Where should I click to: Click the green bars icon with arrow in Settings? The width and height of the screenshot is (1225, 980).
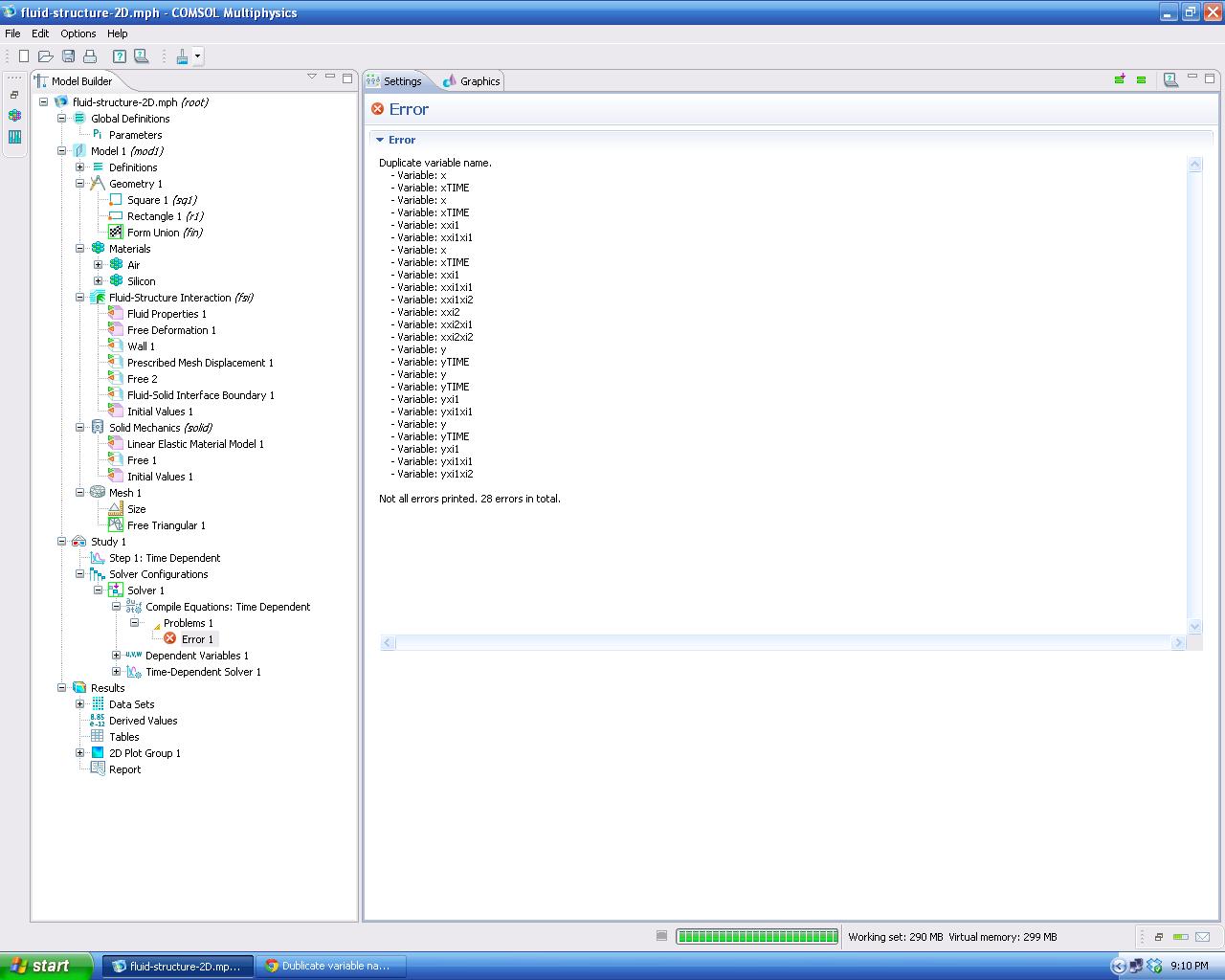(1119, 79)
